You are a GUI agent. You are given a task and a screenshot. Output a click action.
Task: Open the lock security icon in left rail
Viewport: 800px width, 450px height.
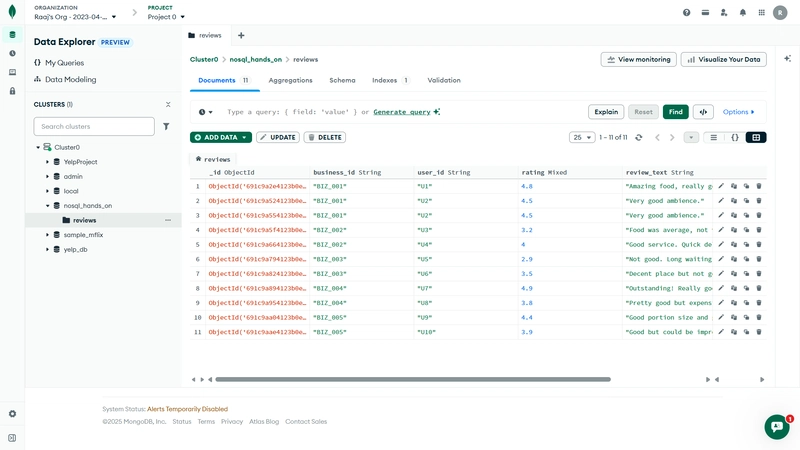click(x=12, y=91)
